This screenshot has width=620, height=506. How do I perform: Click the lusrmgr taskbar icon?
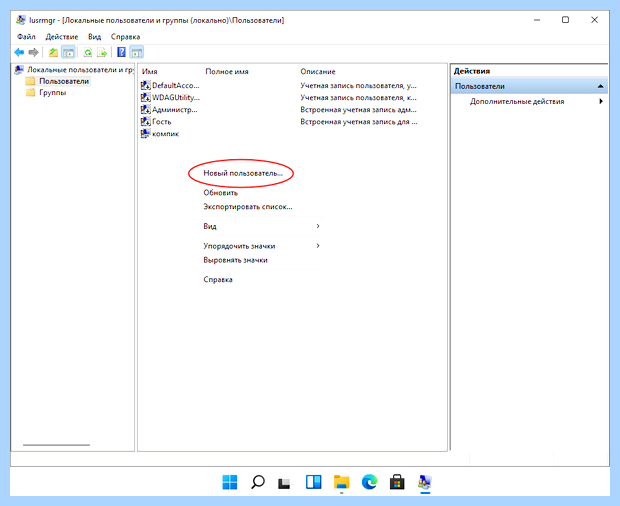click(425, 482)
